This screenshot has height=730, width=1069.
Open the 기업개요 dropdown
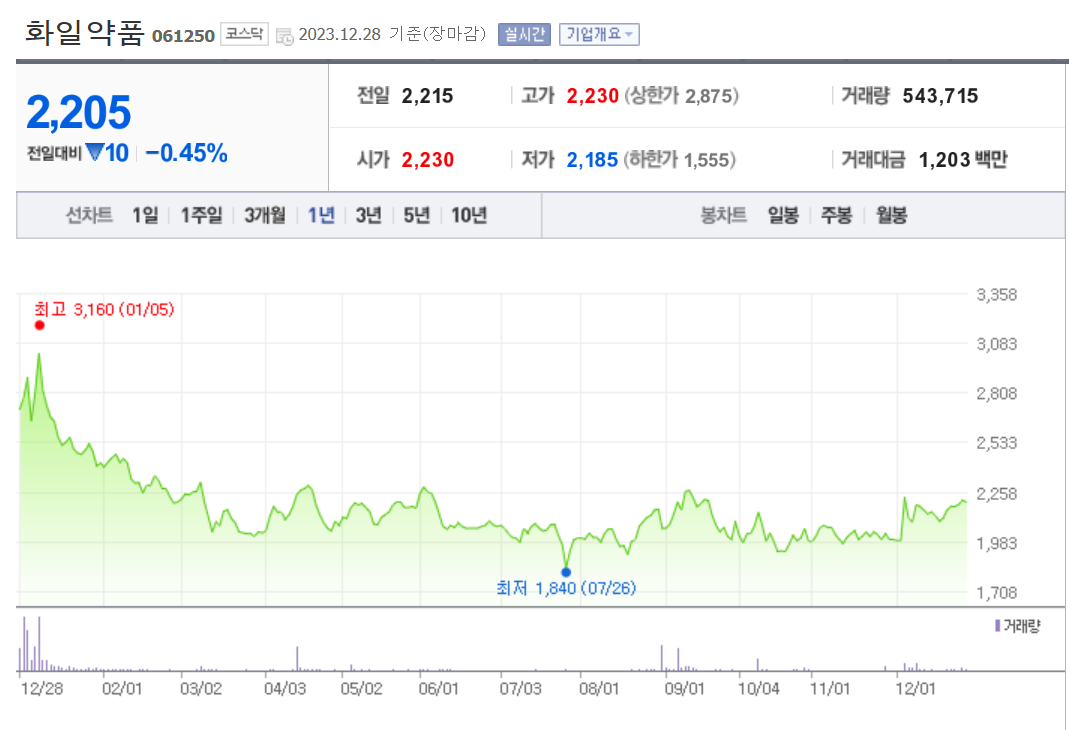(x=599, y=34)
